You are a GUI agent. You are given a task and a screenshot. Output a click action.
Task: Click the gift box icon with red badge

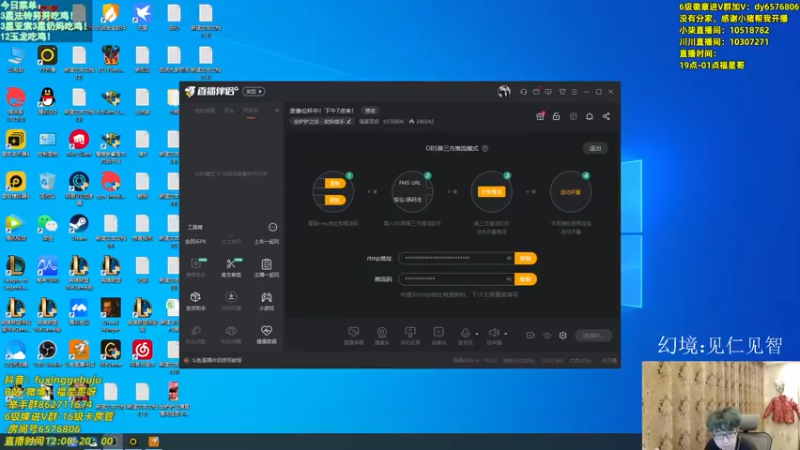(x=540, y=116)
